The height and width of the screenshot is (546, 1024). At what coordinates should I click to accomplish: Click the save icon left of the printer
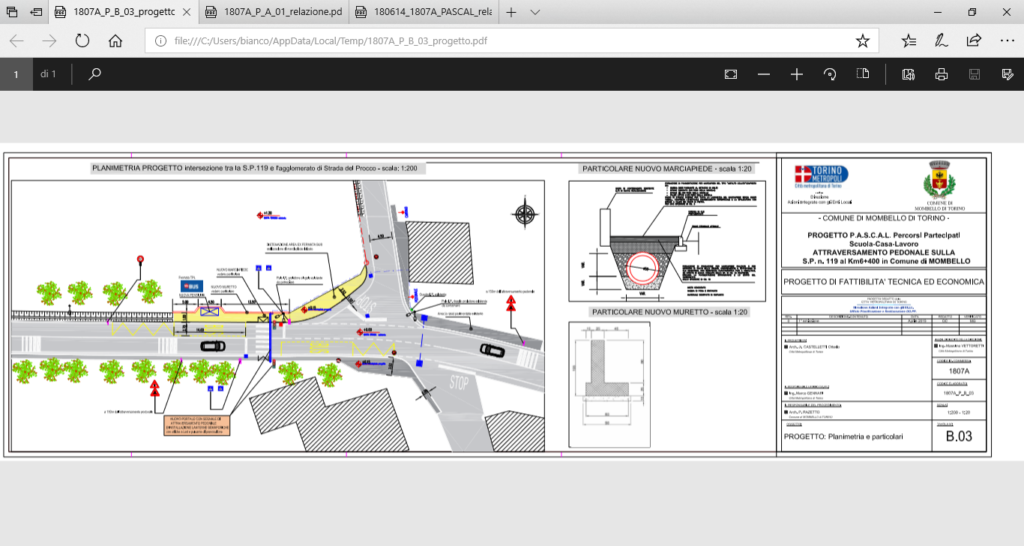973,74
